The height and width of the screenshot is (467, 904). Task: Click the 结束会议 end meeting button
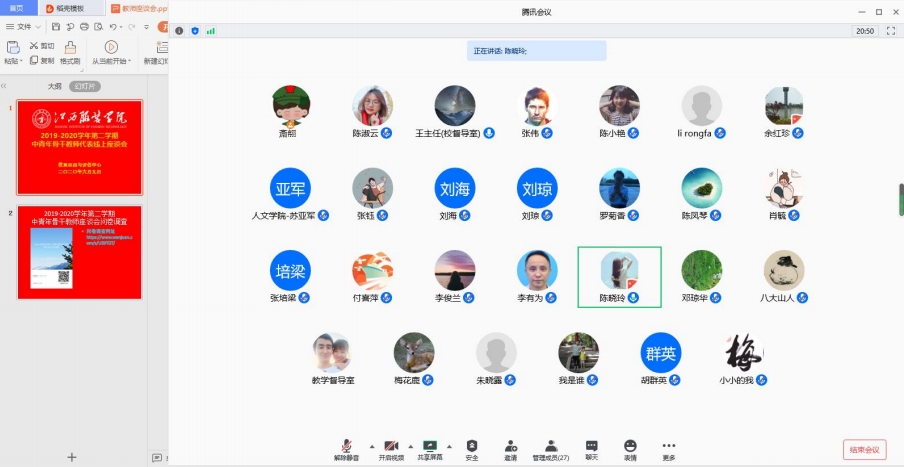pos(864,449)
